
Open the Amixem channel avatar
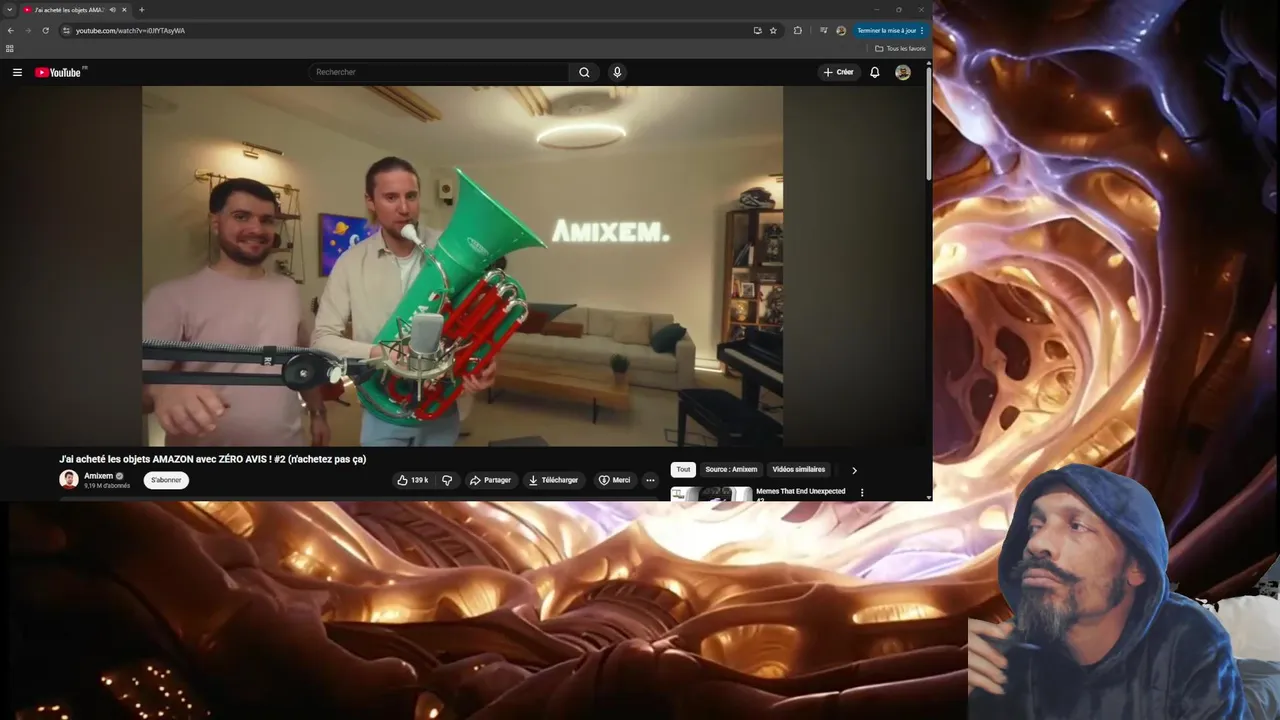[x=69, y=479]
